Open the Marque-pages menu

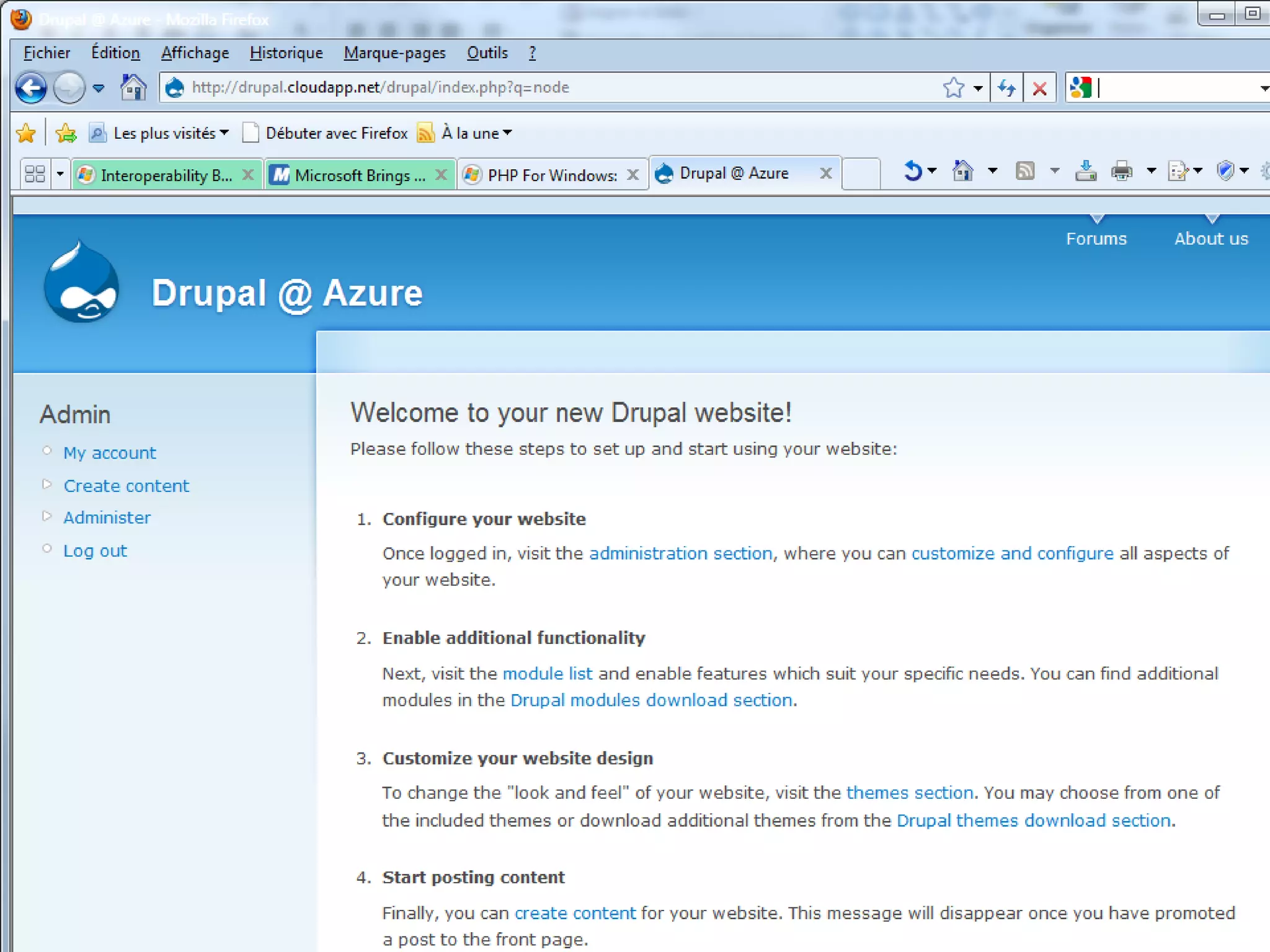pos(394,53)
